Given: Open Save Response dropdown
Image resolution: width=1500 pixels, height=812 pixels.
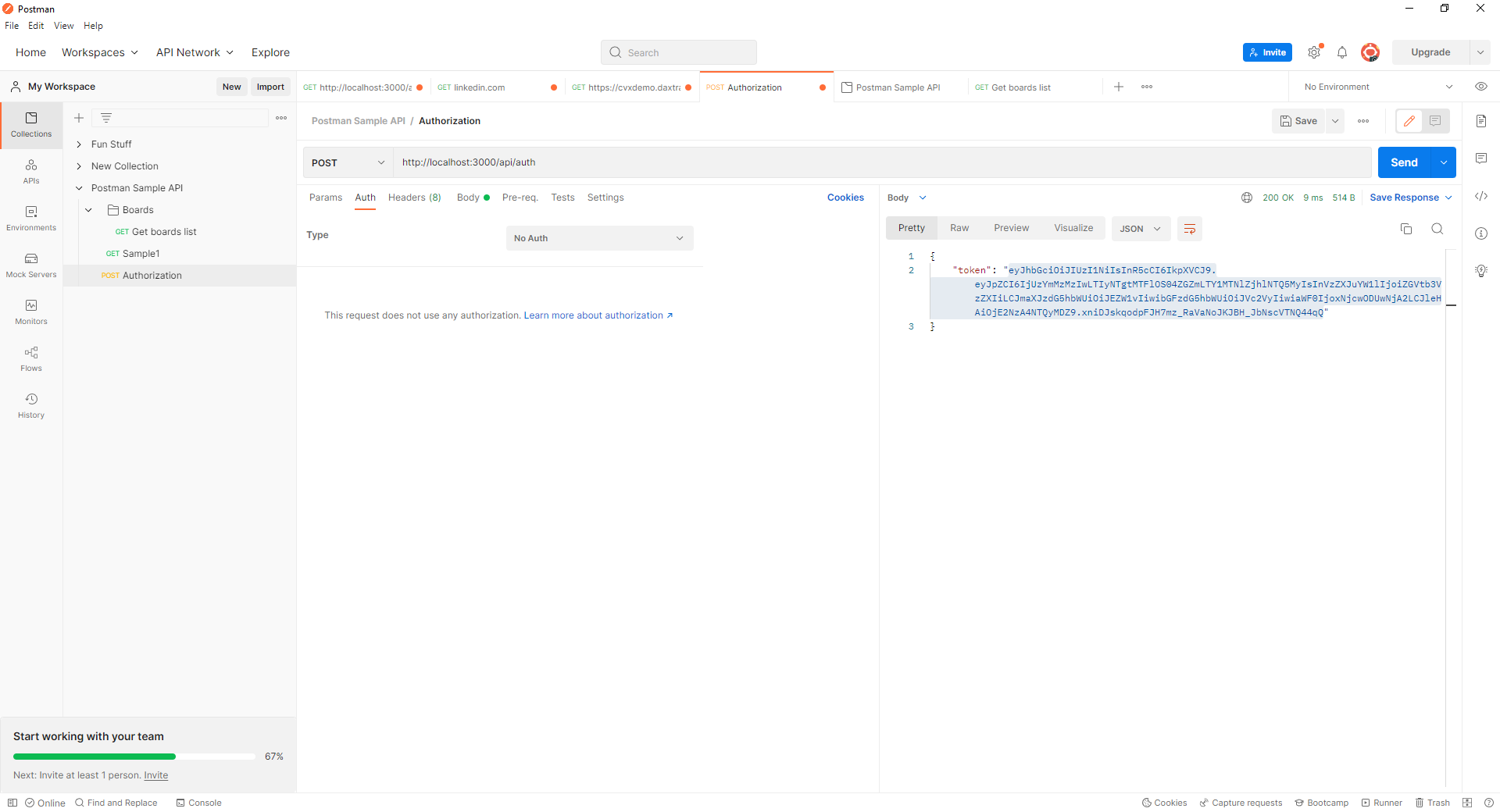Looking at the screenshot, I should (x=1411, y=198).
